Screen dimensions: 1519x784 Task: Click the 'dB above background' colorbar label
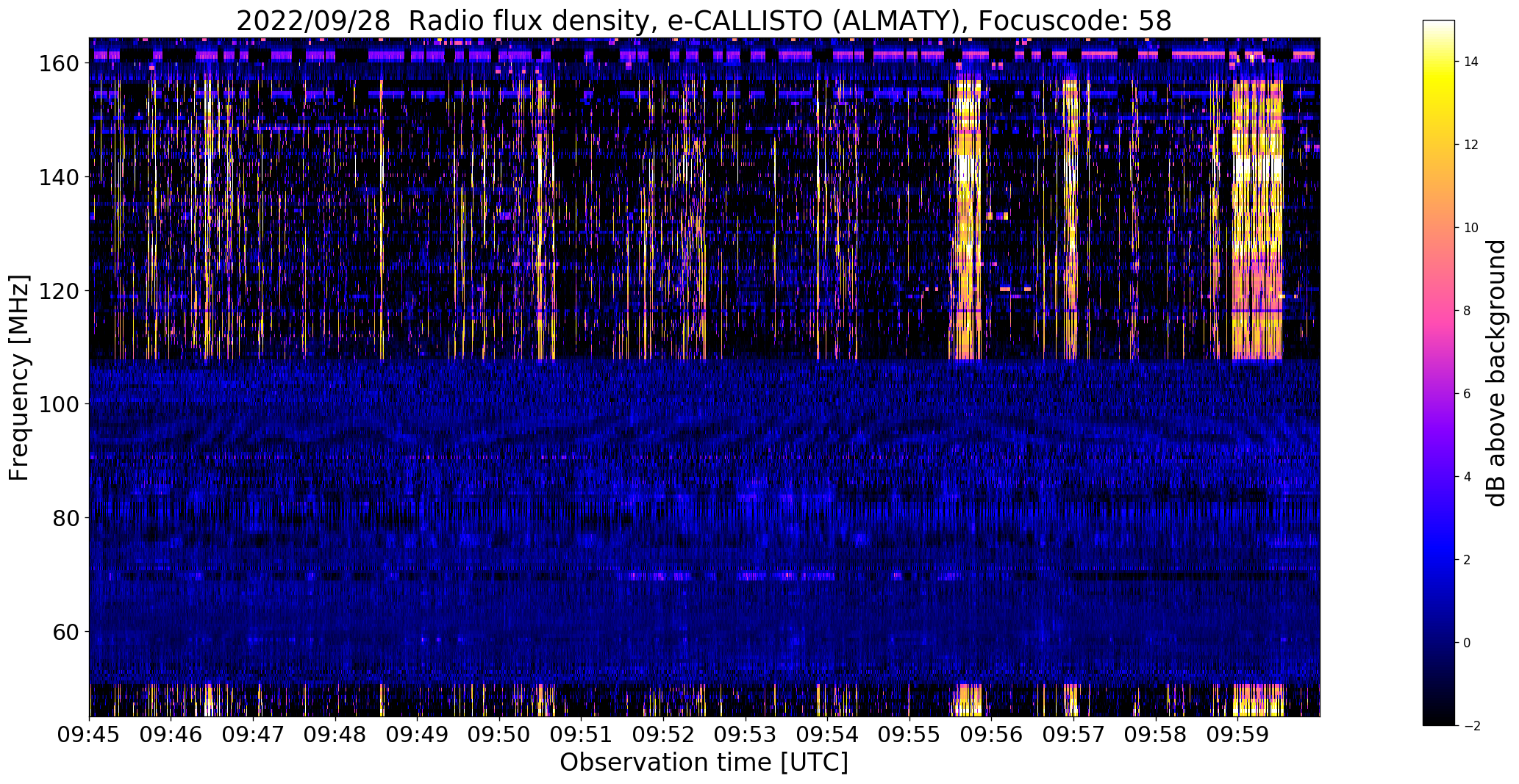click(x=1496, y=373)
